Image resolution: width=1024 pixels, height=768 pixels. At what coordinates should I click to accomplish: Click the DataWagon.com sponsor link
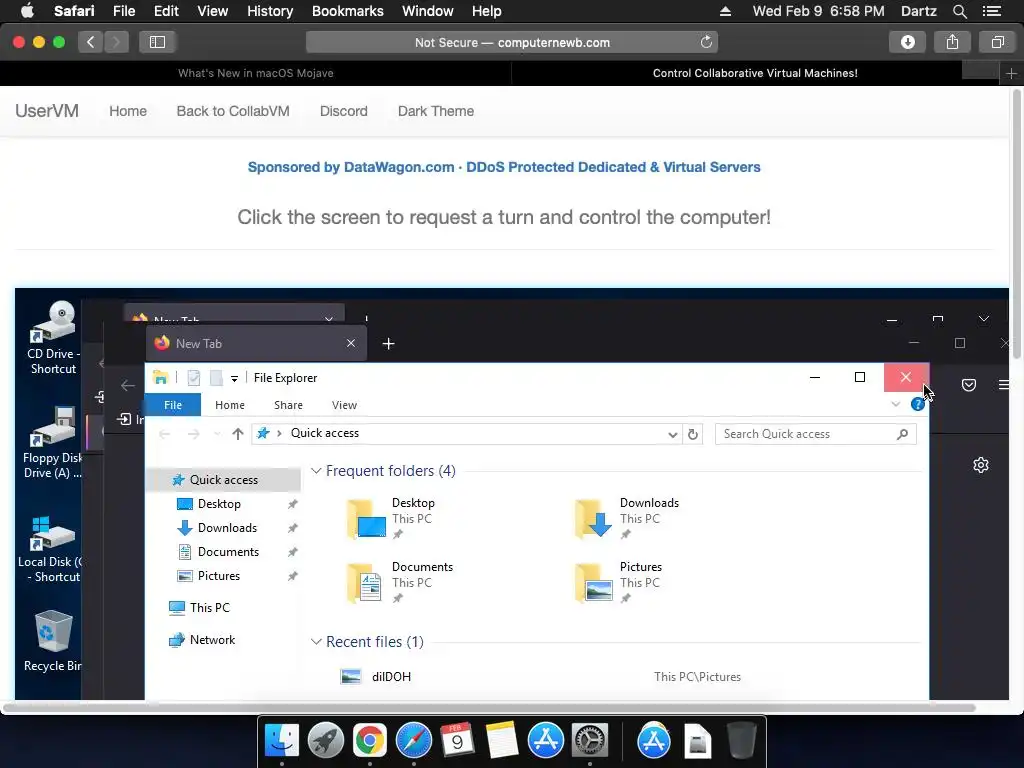(504, 167)
